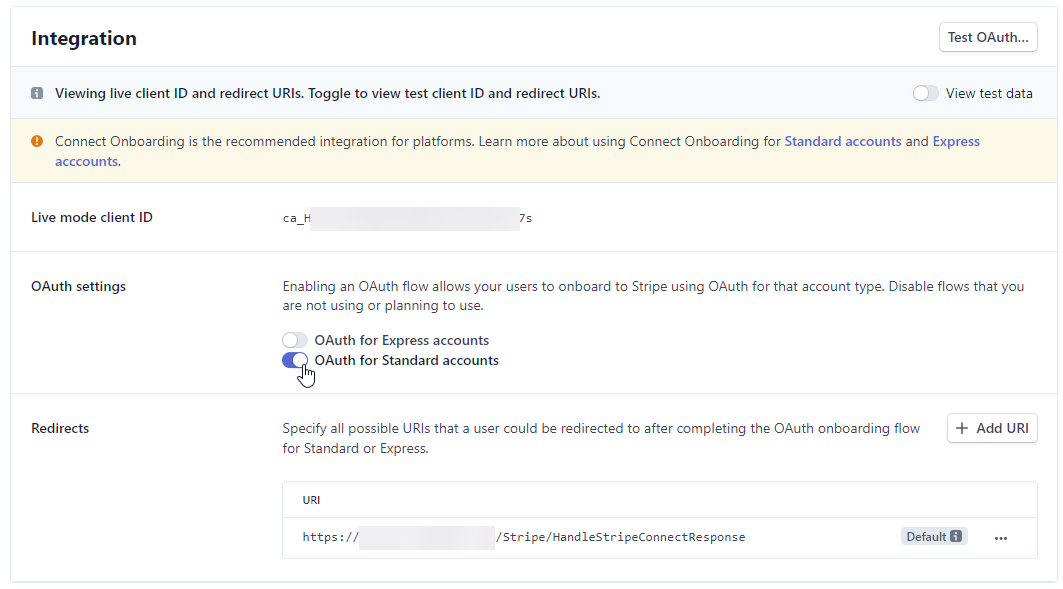Click the Redirects section label
Image resolution: width=1063 pixels, height=589 pixels.
60,428
